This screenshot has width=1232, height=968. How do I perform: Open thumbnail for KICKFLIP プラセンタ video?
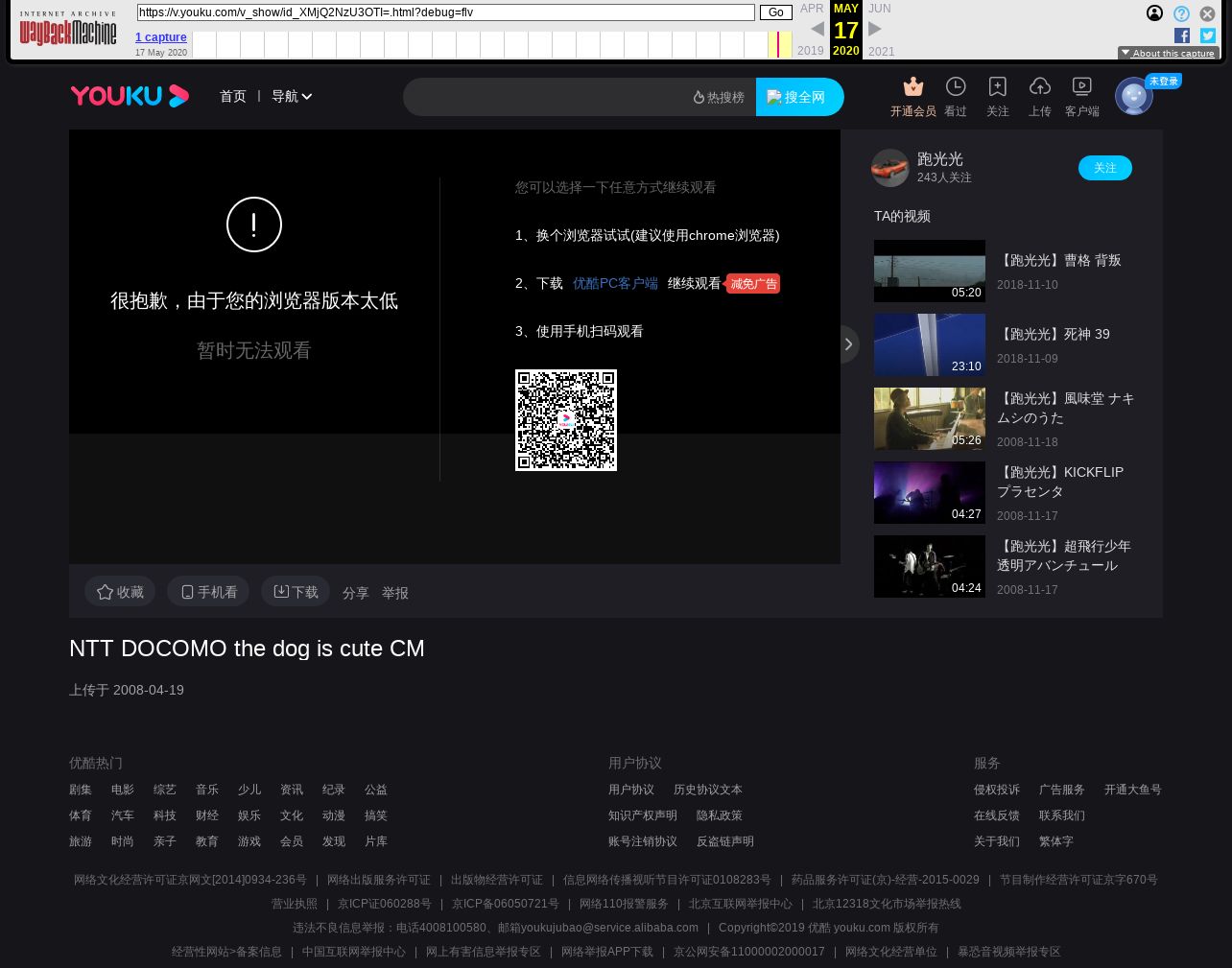tap(930, 492)
